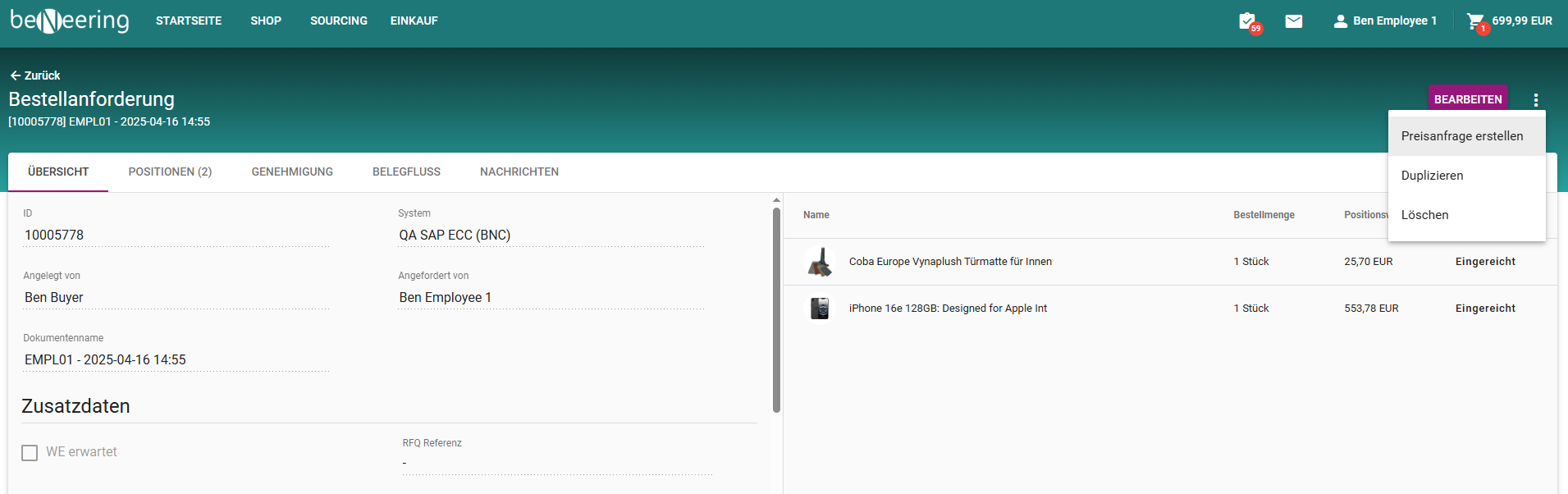Screen dimensions: 1568x494
Task: Click the overview panel vertical scrollbar
Action: pos(776,312)
